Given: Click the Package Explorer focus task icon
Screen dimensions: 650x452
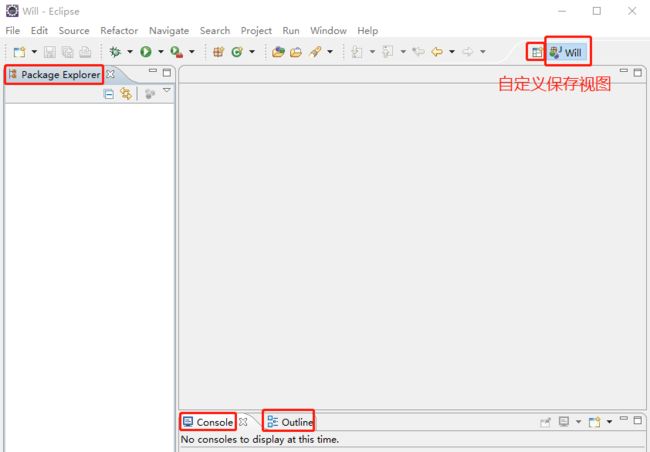Looking at the screenshot, I should click(x=150, y=94).
